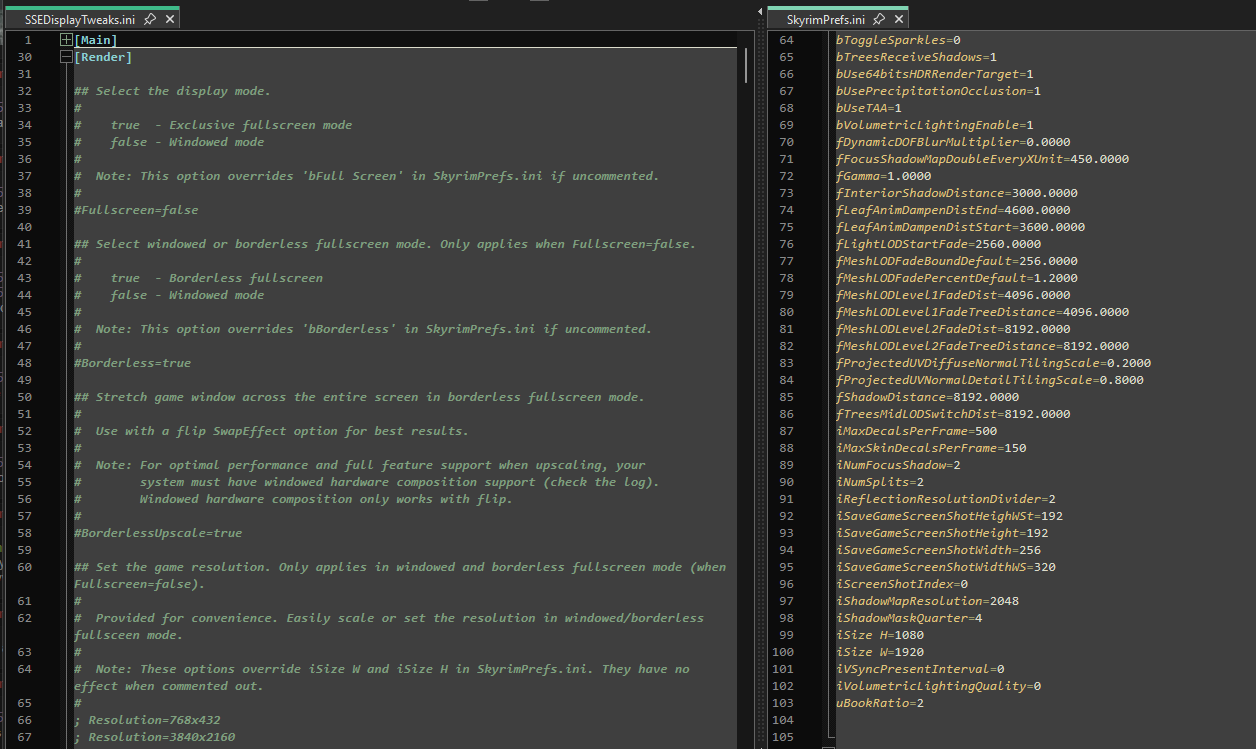
Task: Close the SSEDisplayTweaks.ini tab
Action: pyautogui.click(x=169, y=19)
